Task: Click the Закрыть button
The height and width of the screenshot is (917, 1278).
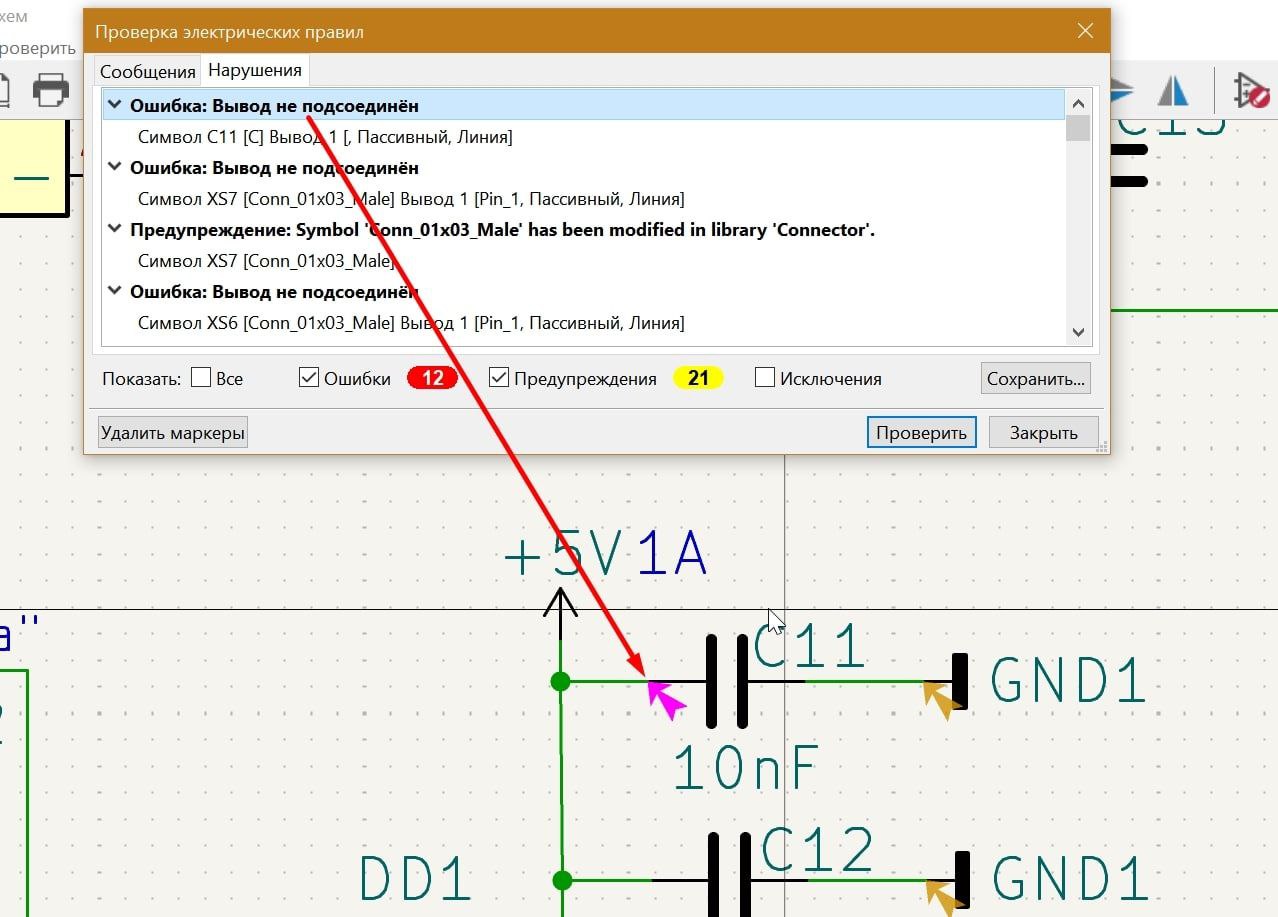Action: tap(1043, 432)
